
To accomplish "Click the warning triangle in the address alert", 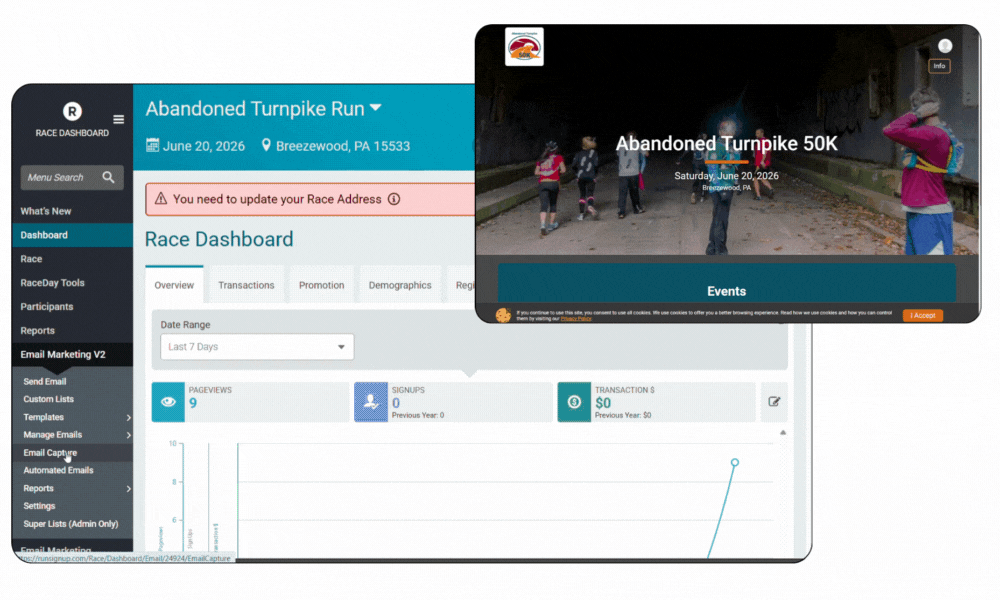I will coord(161,199).
